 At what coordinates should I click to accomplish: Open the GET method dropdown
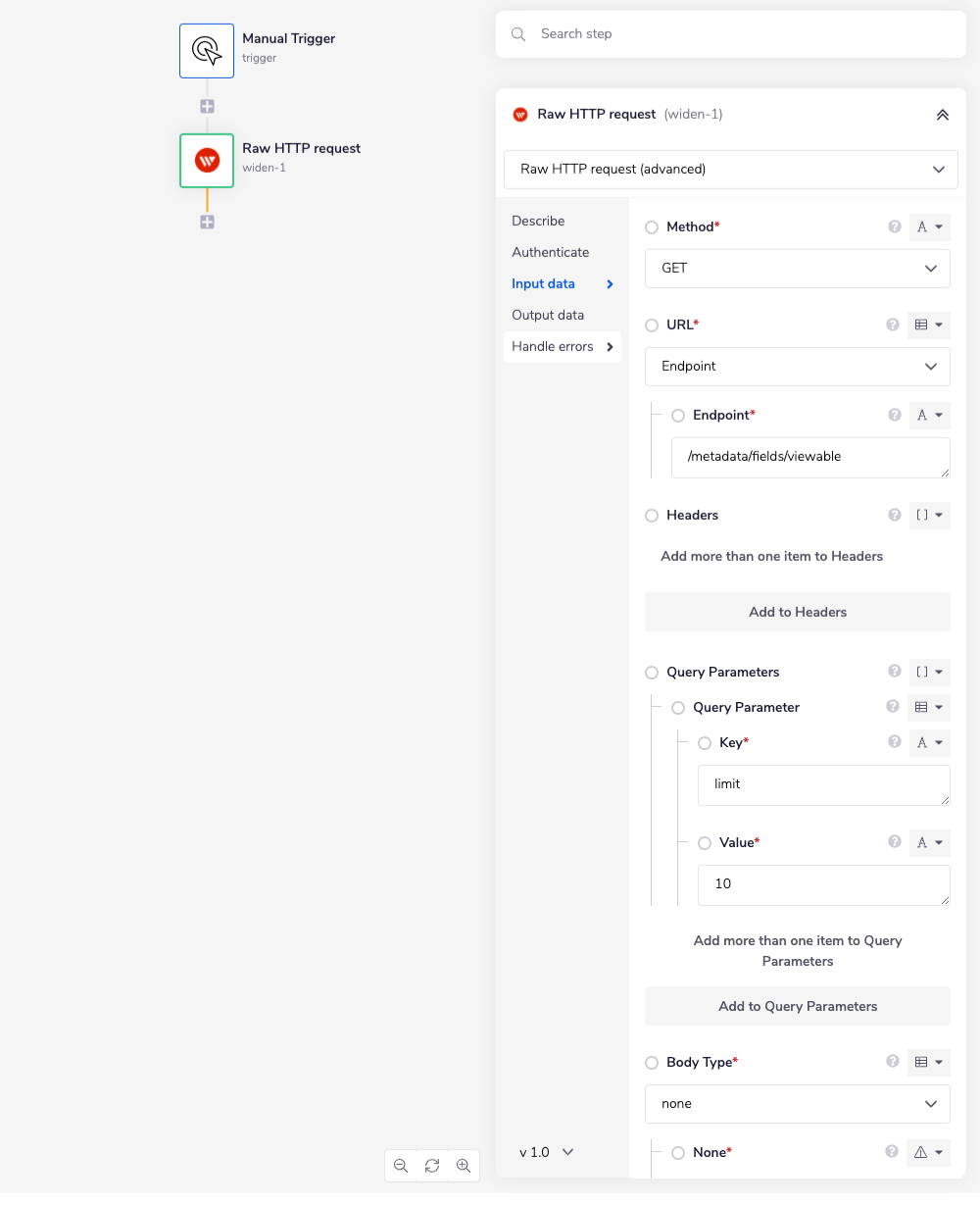point(797,269)
